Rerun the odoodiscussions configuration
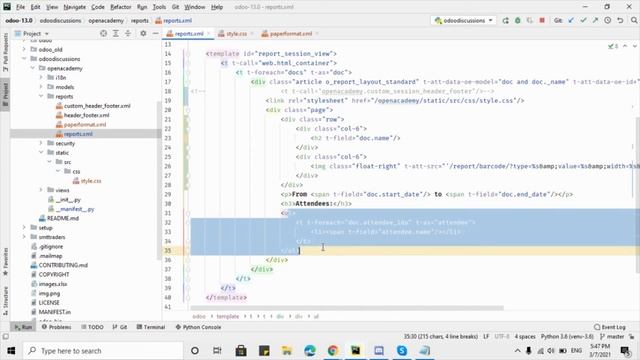This screenshot has width=640, height=360. tap(506, 20)
